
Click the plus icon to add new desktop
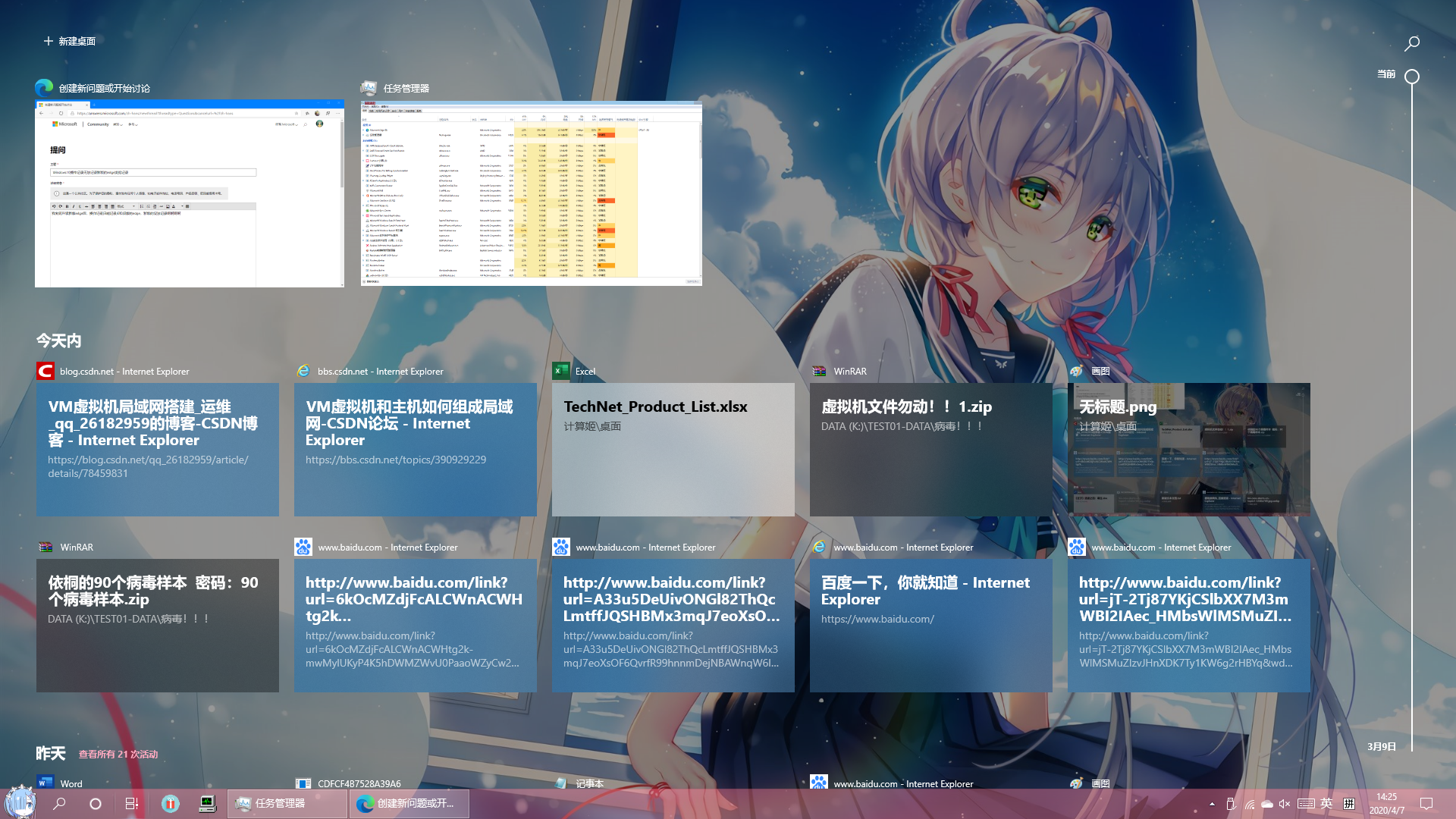tap(49, 41)
